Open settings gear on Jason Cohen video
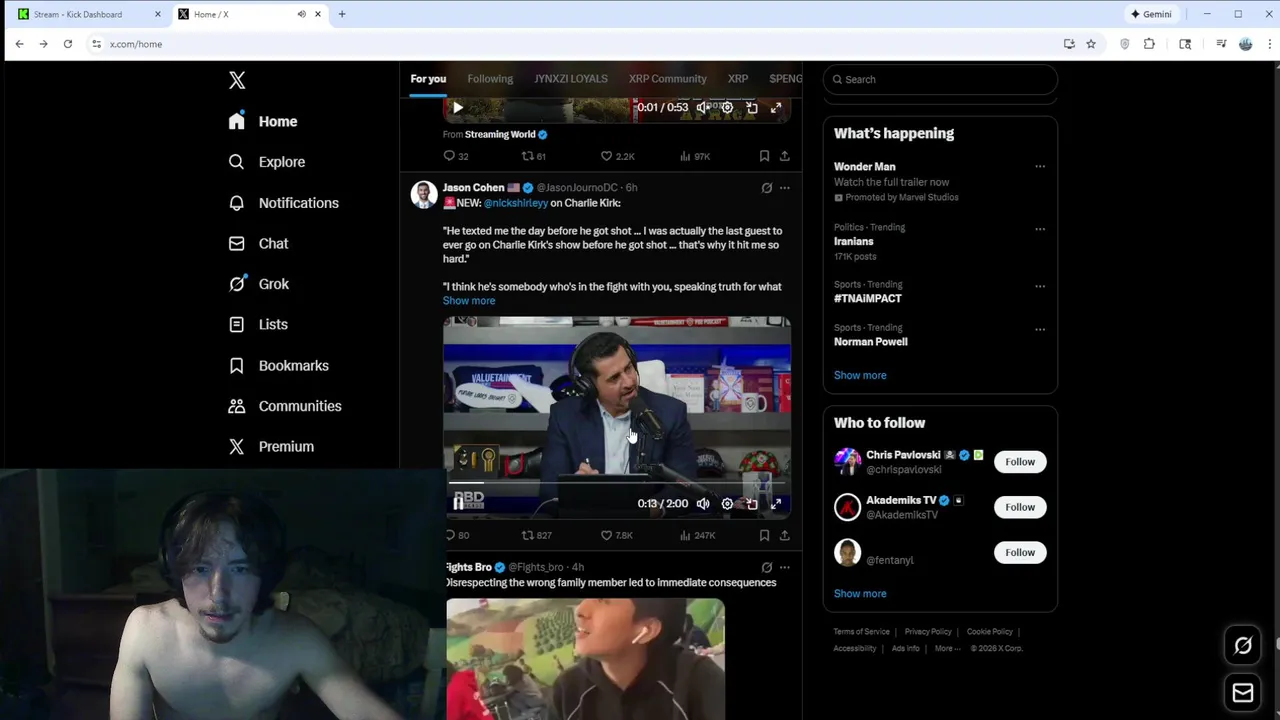This screenshot has width=1280, height=720. pyautogui.click(x=727, y=504)
